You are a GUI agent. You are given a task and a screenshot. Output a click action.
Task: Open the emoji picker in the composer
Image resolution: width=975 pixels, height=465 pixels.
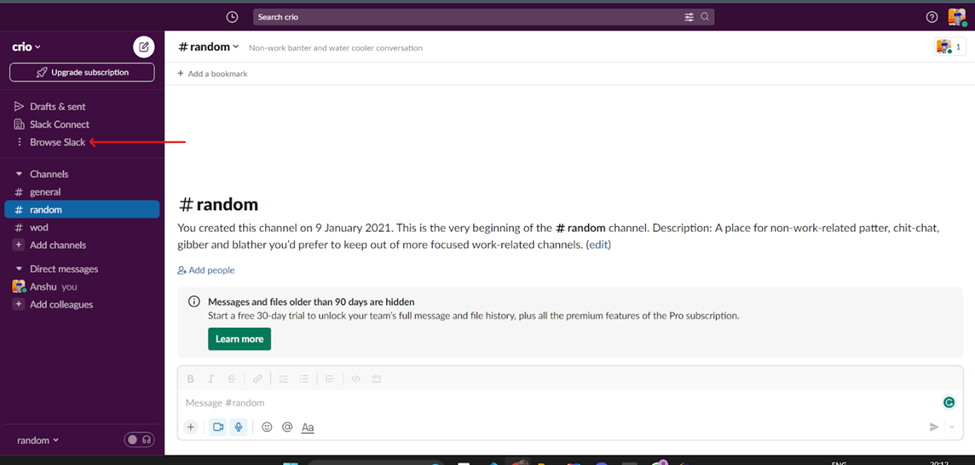[267, 427]
